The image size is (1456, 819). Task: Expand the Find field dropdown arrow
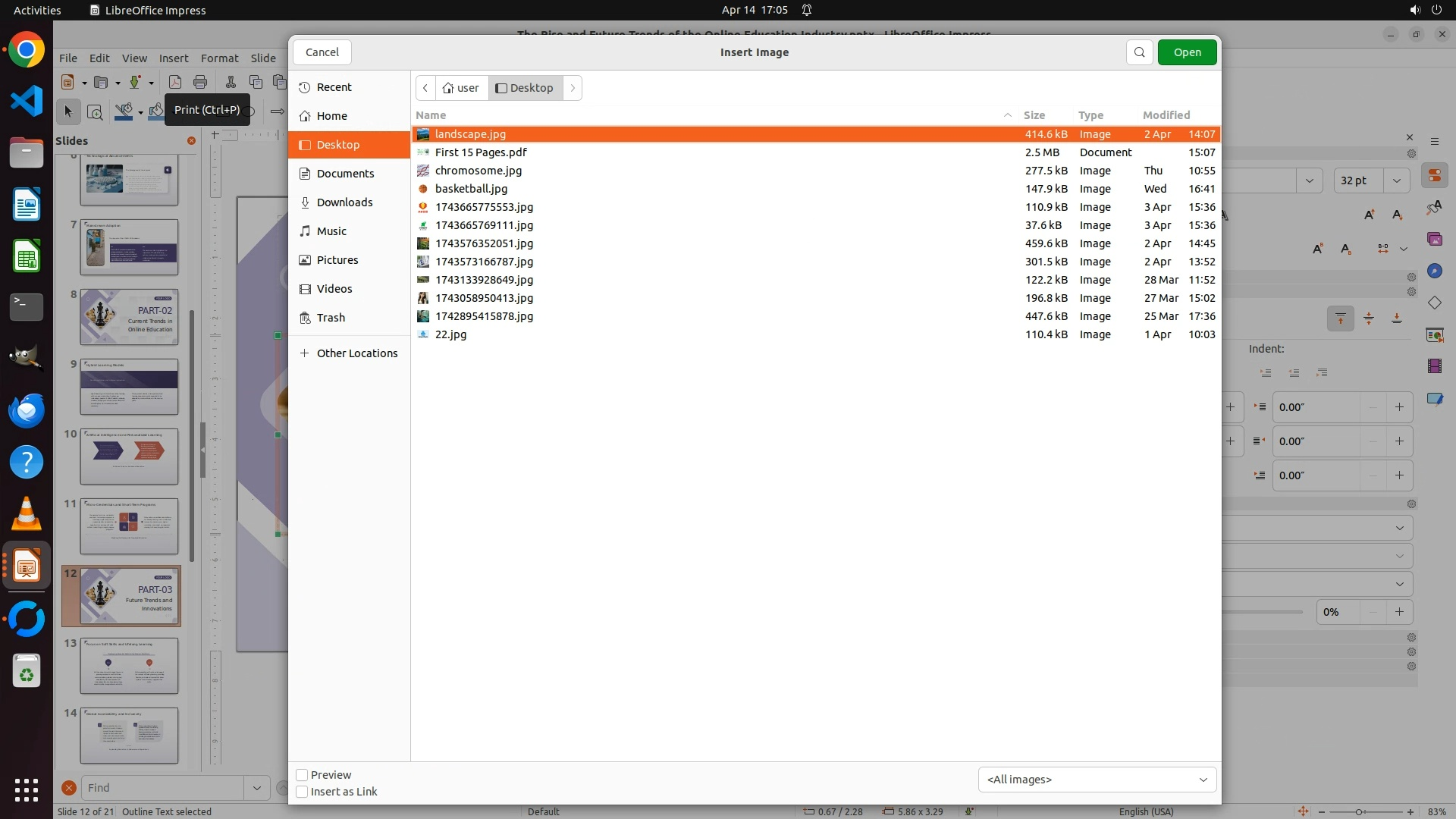pyautogui.click(x=256, y=788)
